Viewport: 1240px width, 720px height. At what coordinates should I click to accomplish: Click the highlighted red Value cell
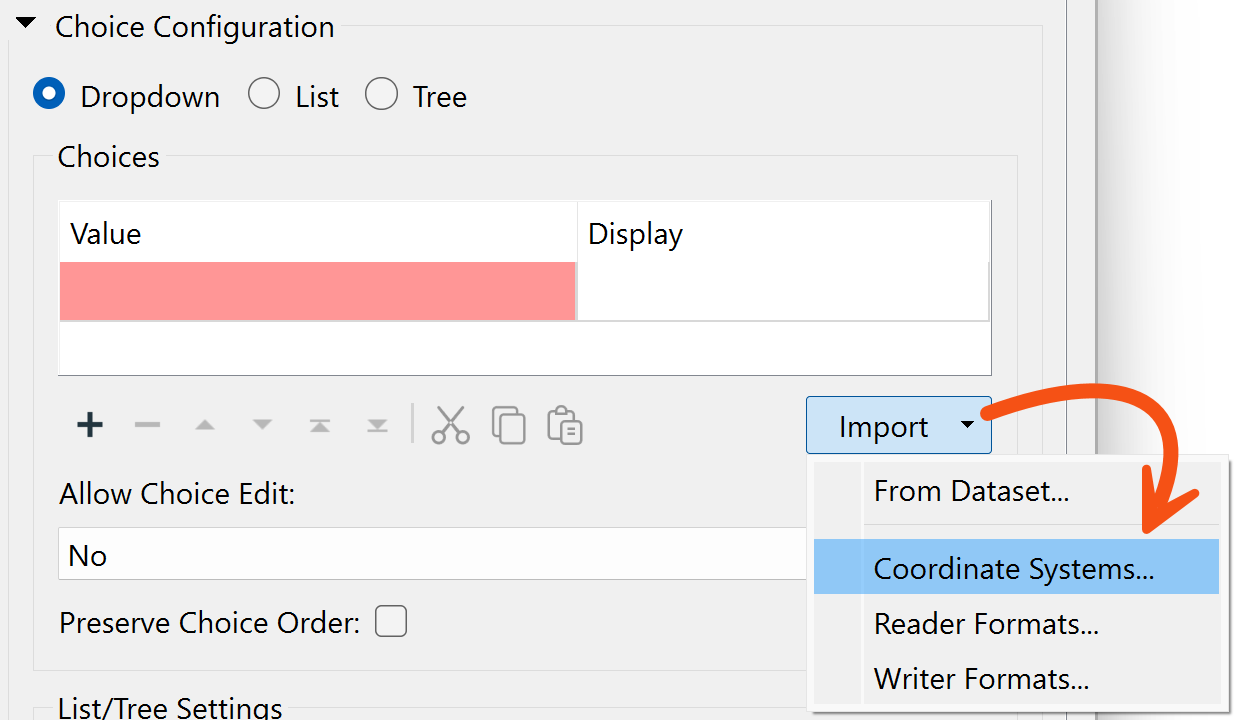pyautogui.click(x=317, y=290)
